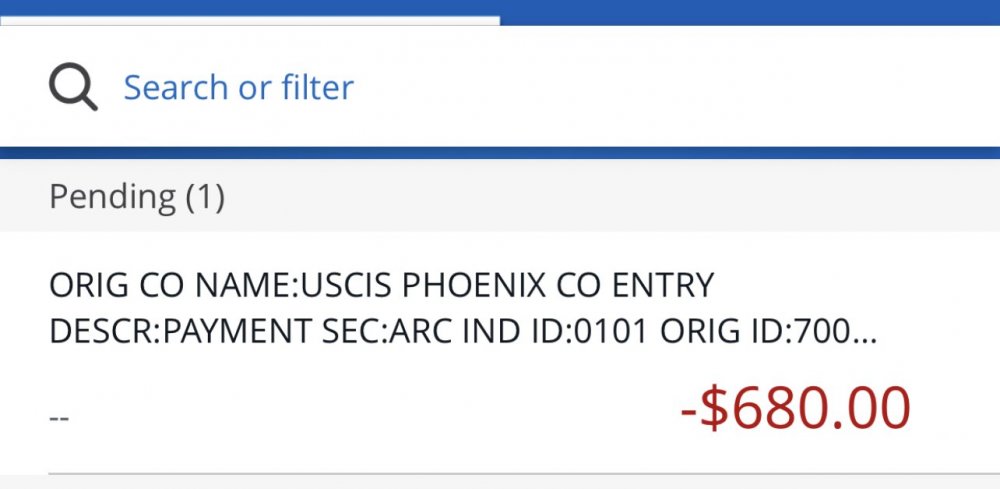Click the -$680.00 transaction amount

[x=796, y=408]
